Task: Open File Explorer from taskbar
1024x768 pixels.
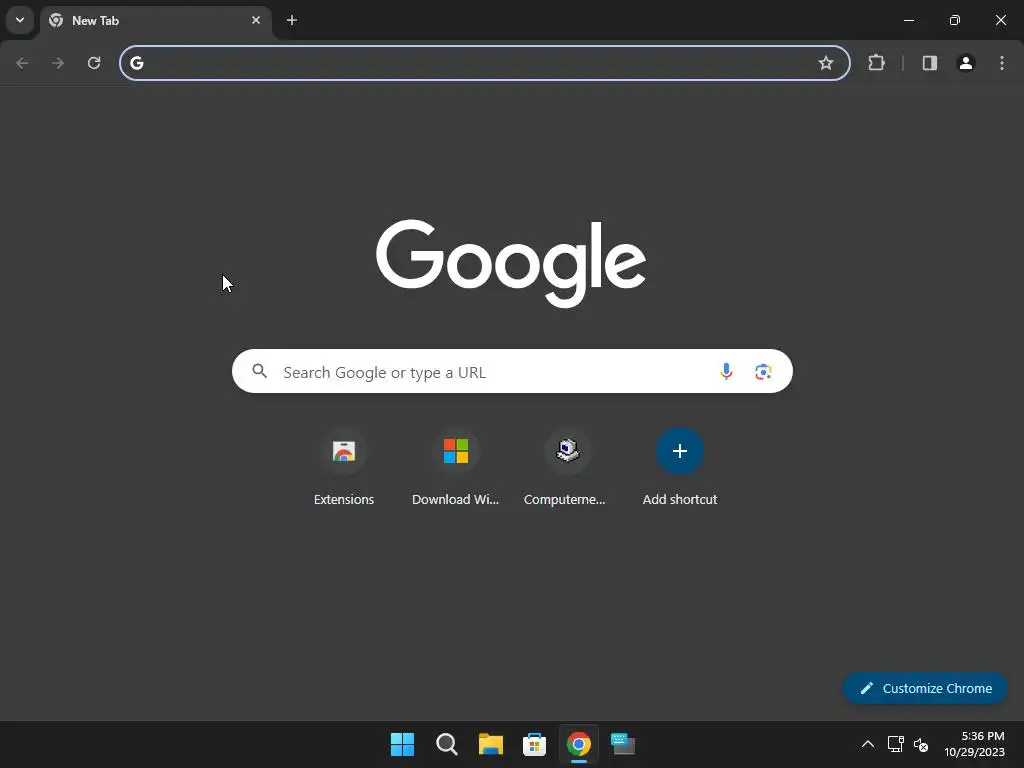Action: pyautogui.click(x=490, y=744)
